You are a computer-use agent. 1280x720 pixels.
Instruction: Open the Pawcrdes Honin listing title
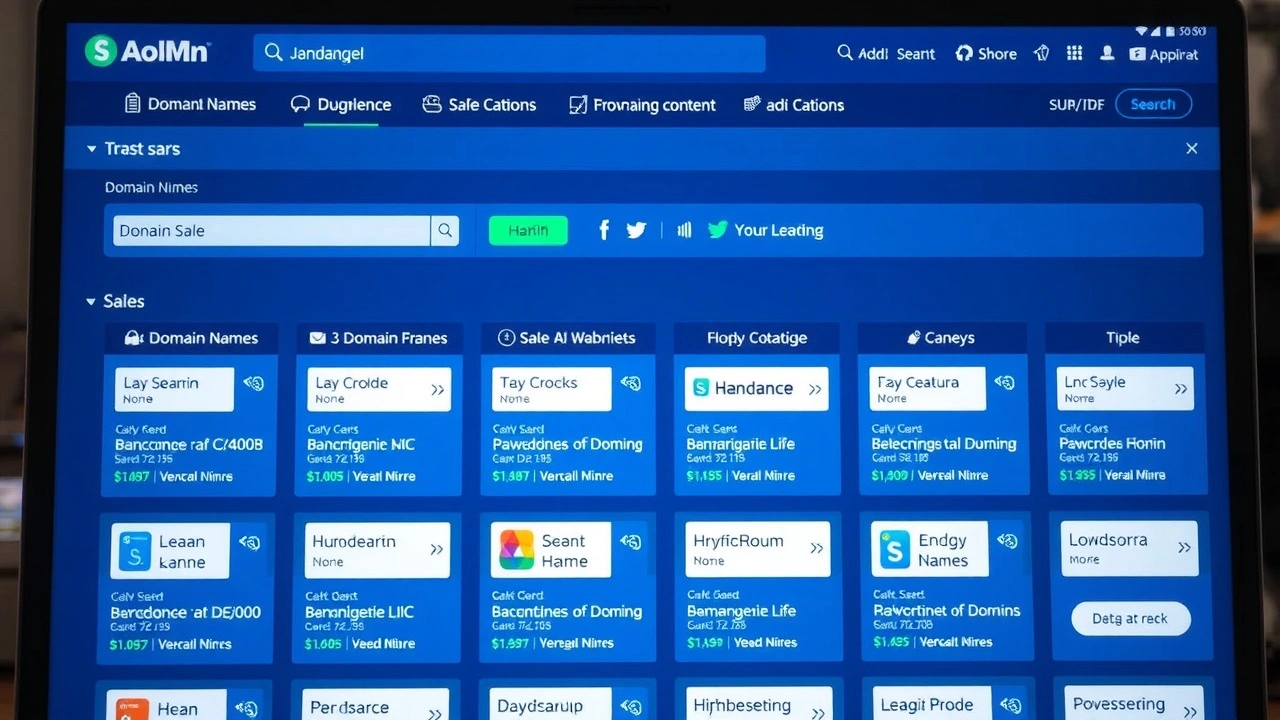1112,443
